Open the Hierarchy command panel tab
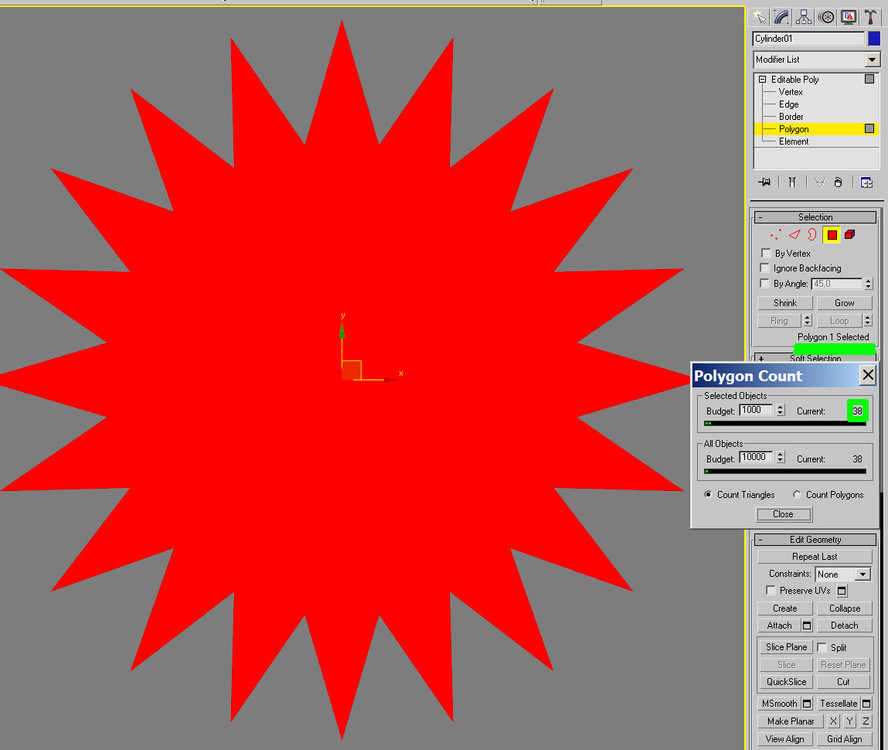This screenshot has height=750, width=888. (804, 17)
